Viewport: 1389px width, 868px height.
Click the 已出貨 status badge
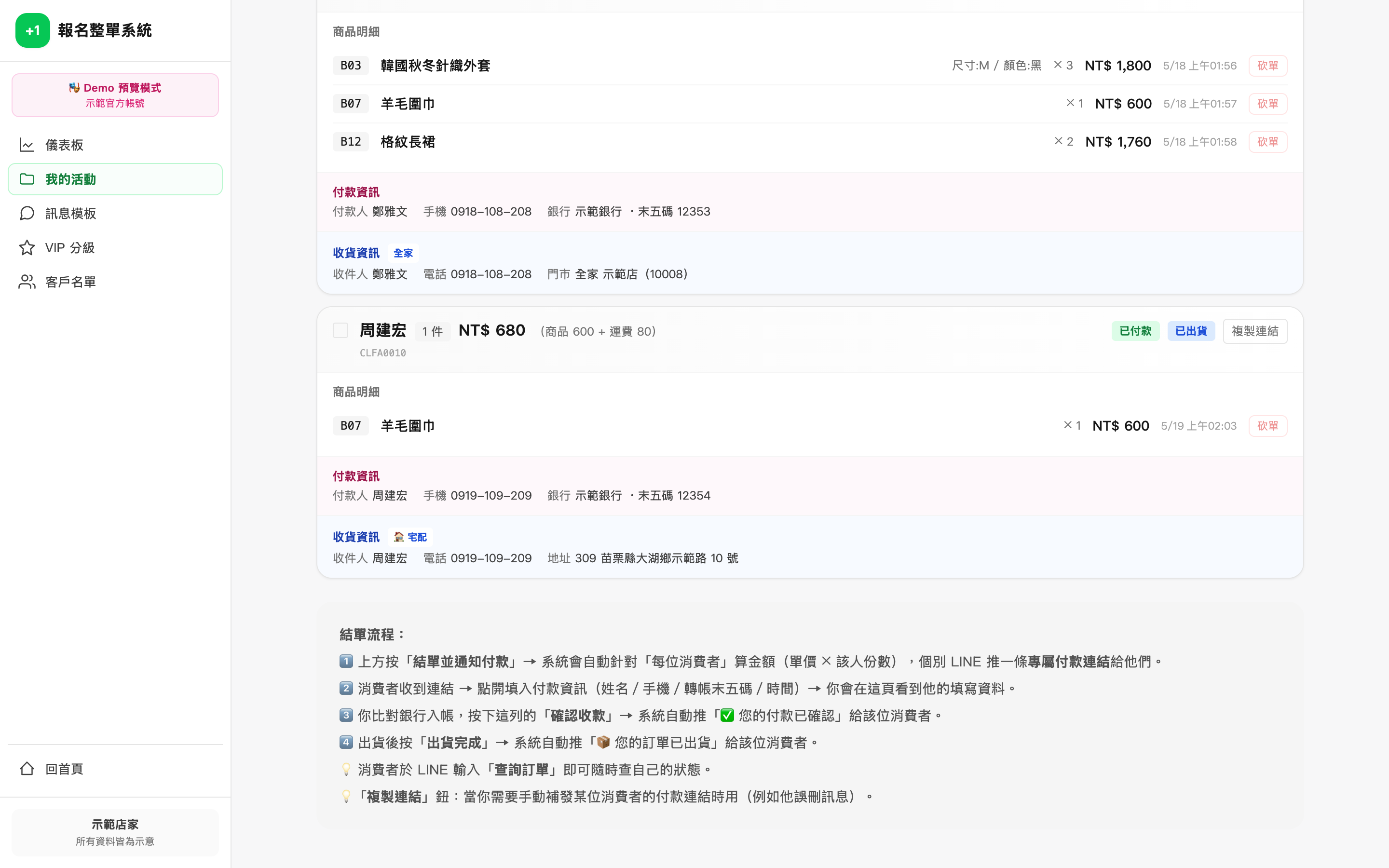click(x=1191, y=331)
